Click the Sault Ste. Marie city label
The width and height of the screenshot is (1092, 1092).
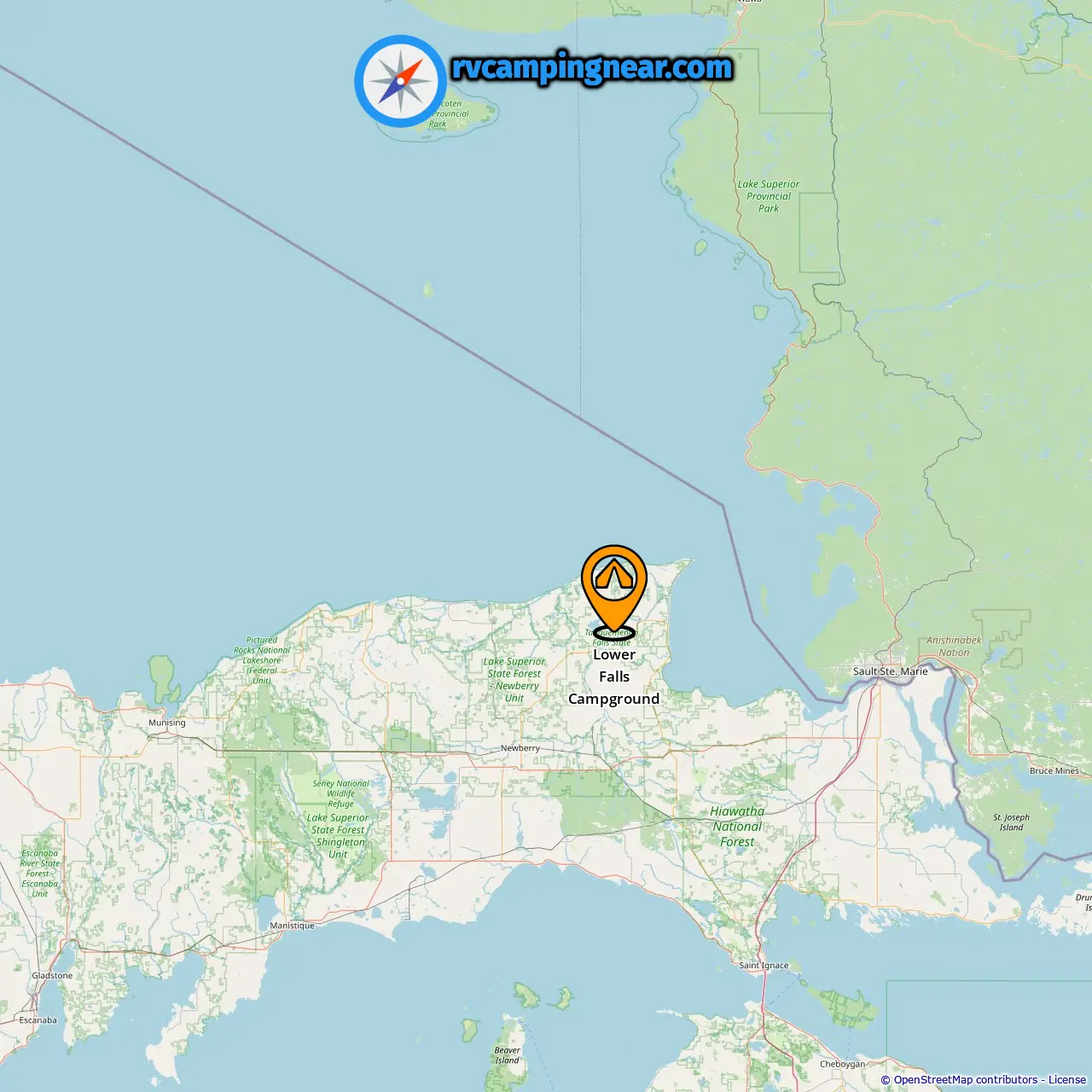(891, 671)
